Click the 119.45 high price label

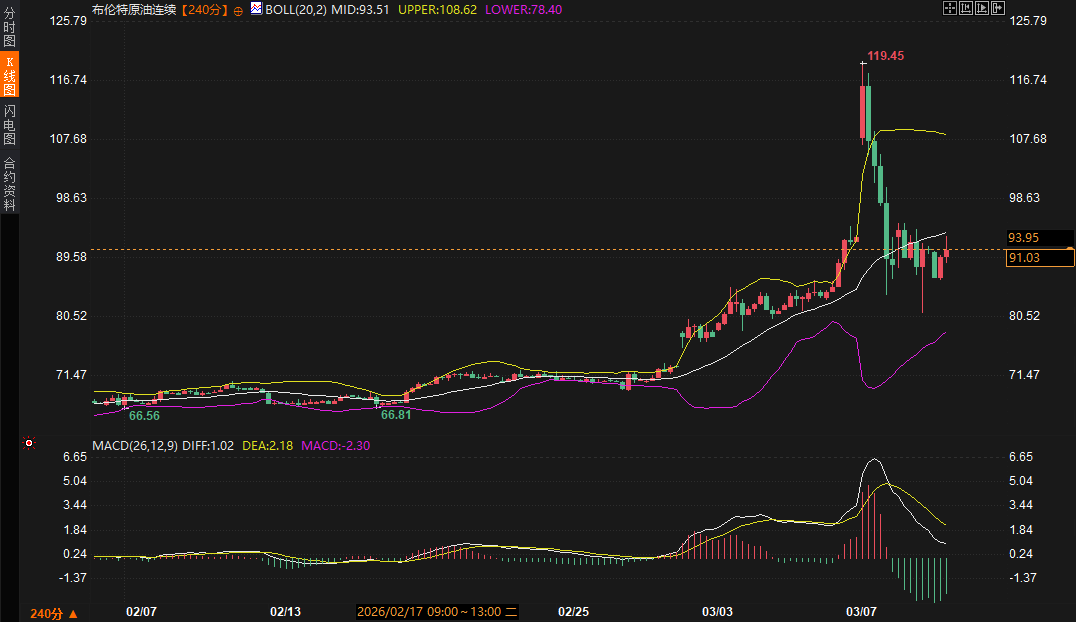pyautogui.click(x=885, y=56)
